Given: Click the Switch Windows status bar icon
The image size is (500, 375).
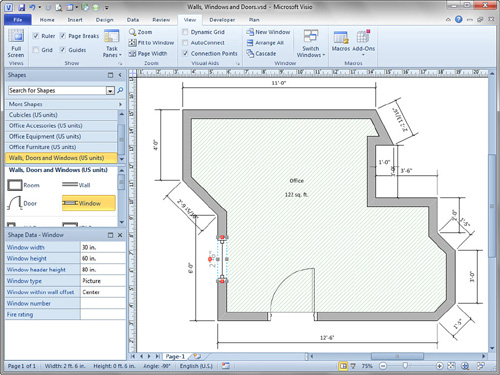Looking at the screenshot, I should pyautogui.click(x=480, y=366).
